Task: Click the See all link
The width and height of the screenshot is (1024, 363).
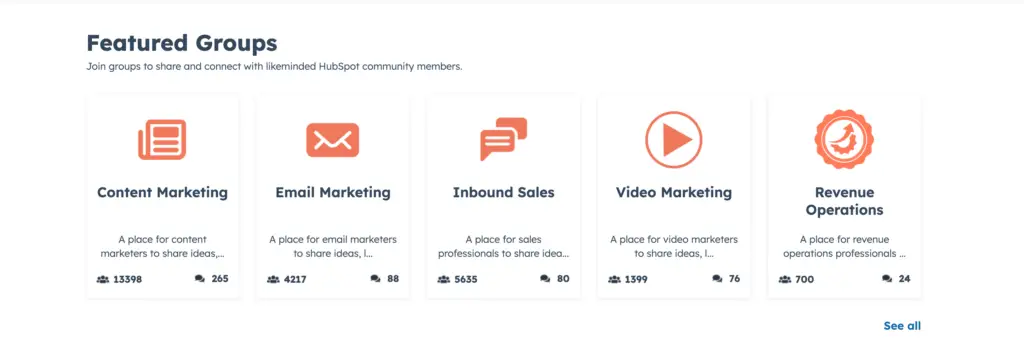Action: pos(902,326)
